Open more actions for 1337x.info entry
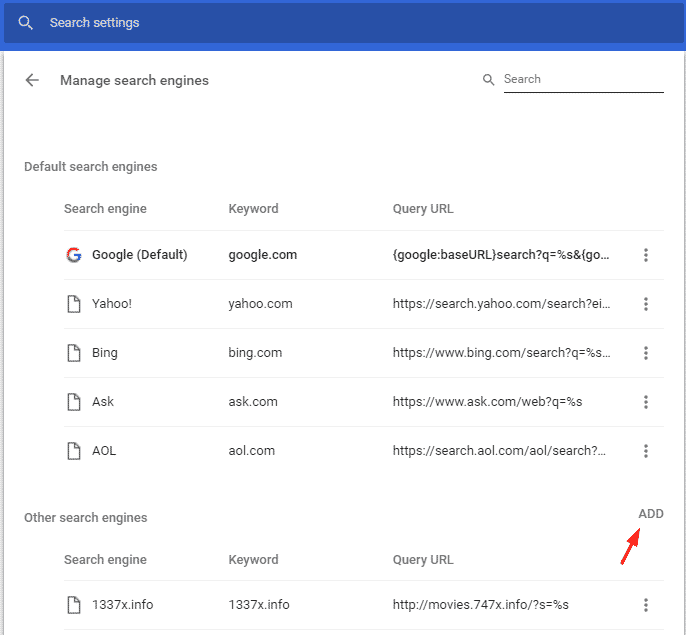 (x=646, y=604)
